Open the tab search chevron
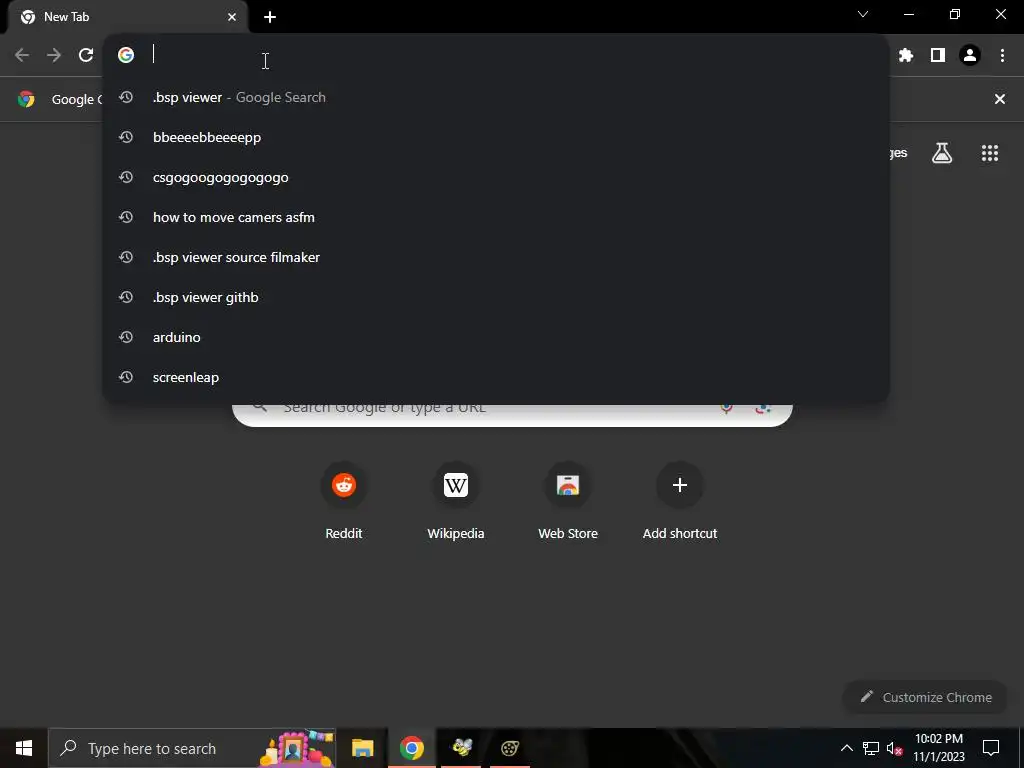 [863, 14]
